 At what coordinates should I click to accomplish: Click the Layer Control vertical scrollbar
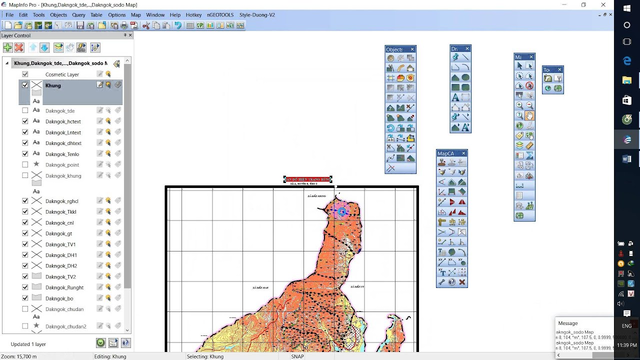coord(127,176)
